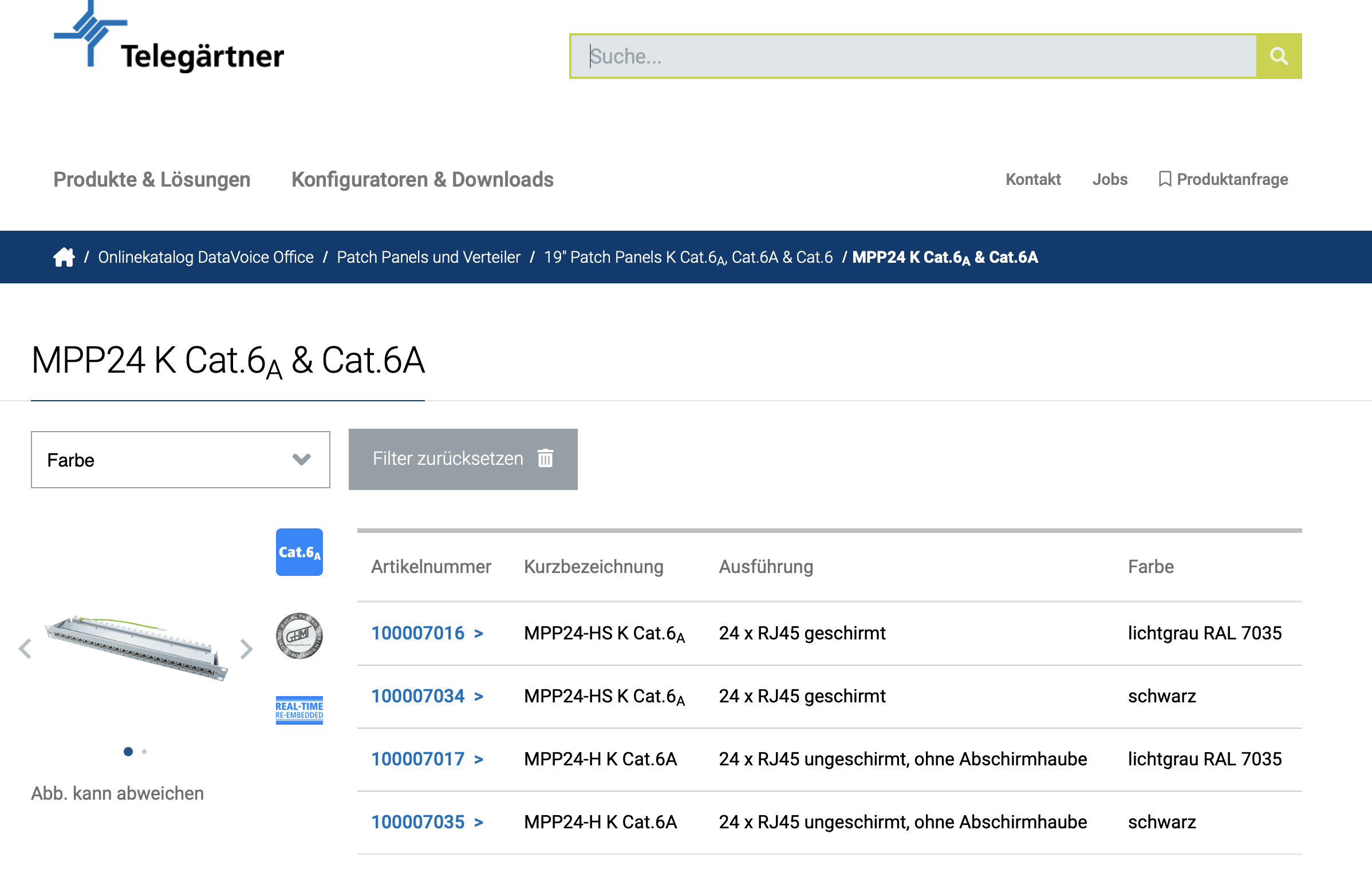Open Onlinekatalog DataVoice Office breadcrumb
The width and height of the screenshot is (1372, 885).
[206, 257]
